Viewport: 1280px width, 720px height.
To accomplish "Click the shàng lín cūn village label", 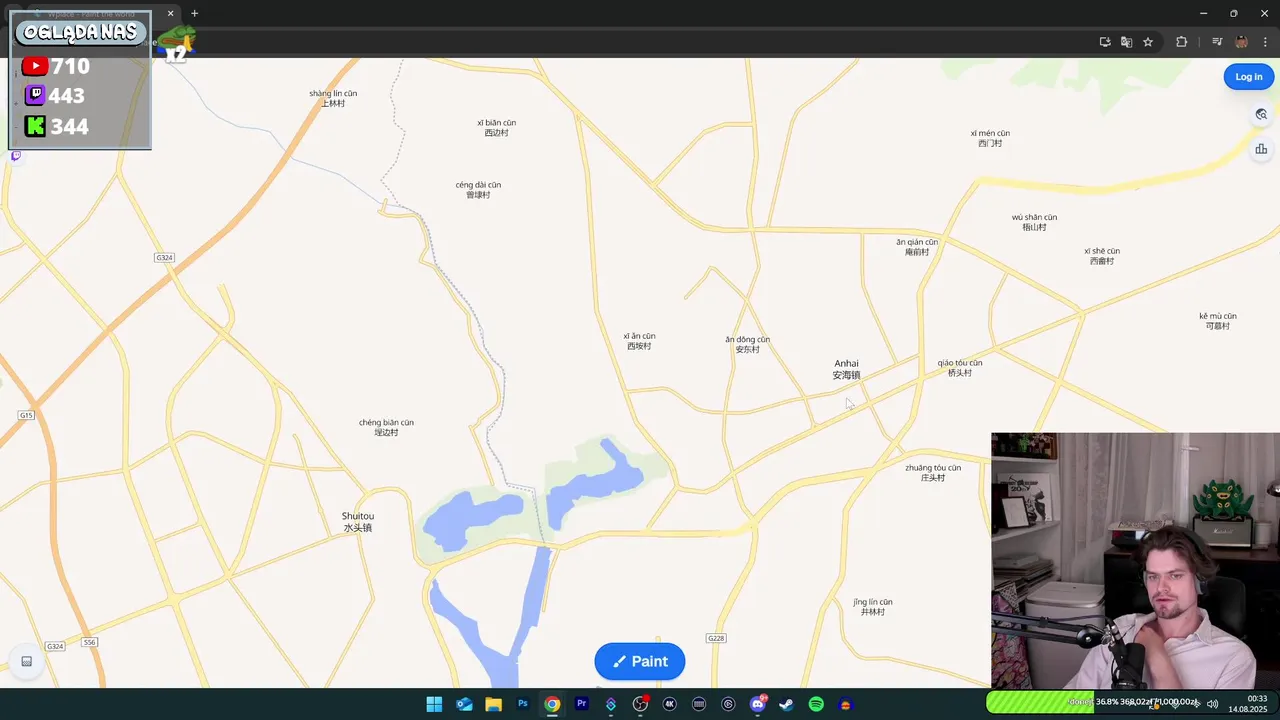I will click(333, 98).
